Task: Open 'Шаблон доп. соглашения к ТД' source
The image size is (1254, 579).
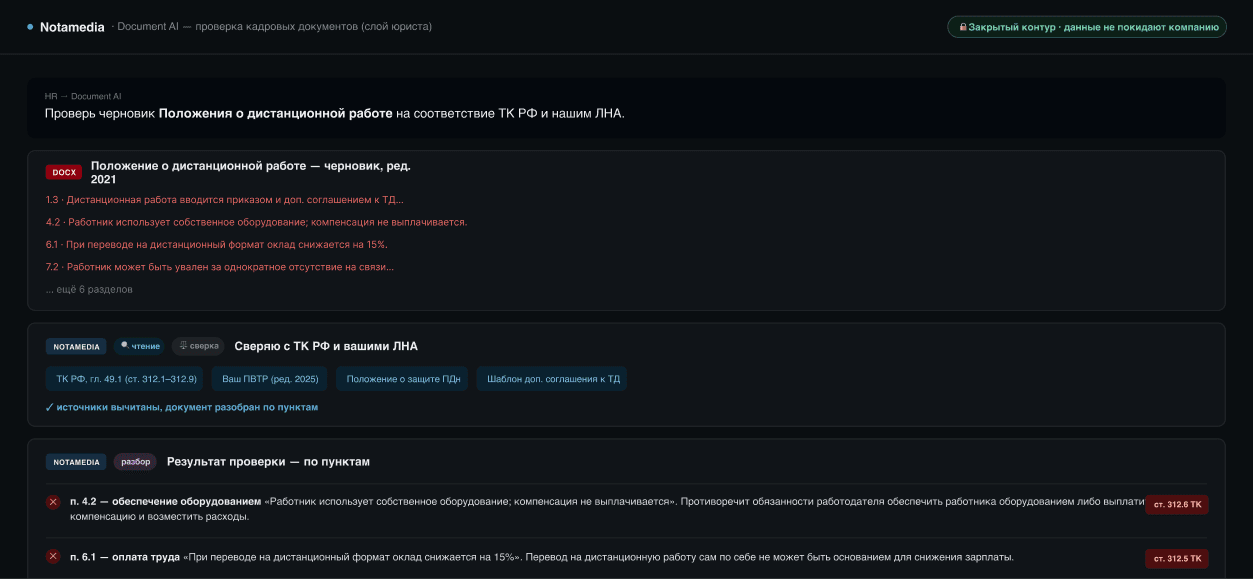Action: point(553,379)
